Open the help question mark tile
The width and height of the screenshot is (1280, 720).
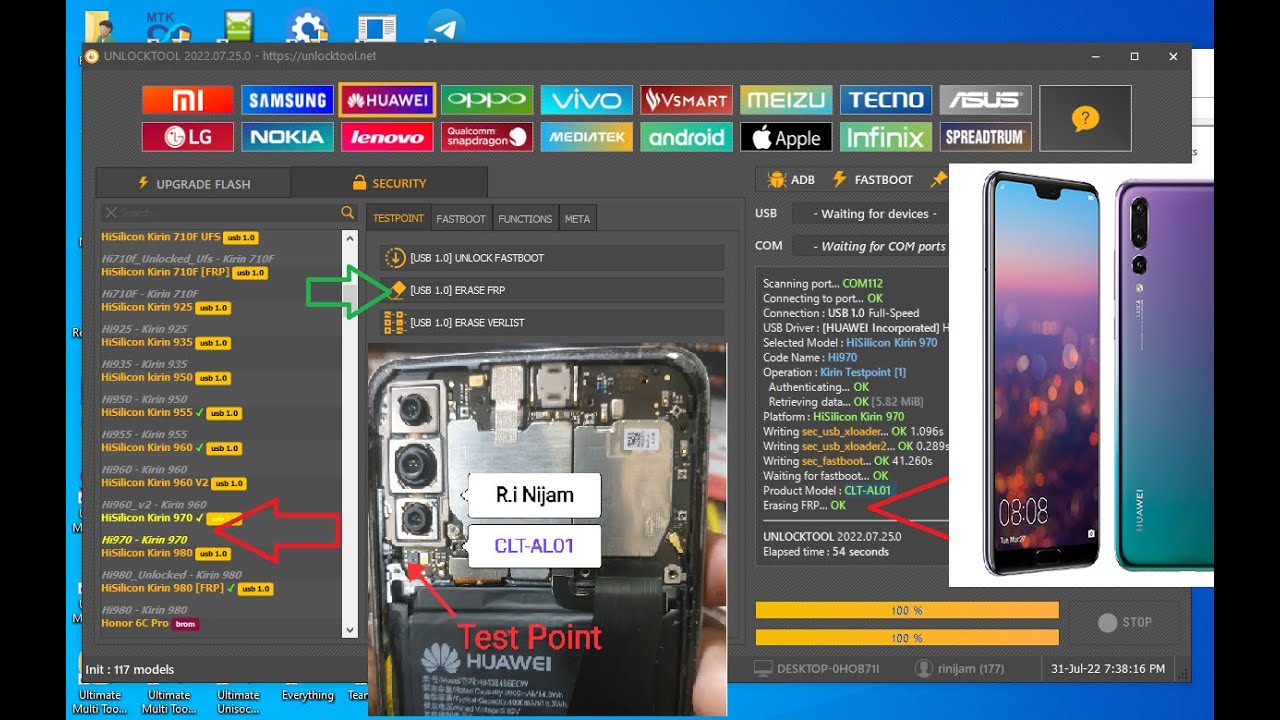click(x=1085, y=119)
